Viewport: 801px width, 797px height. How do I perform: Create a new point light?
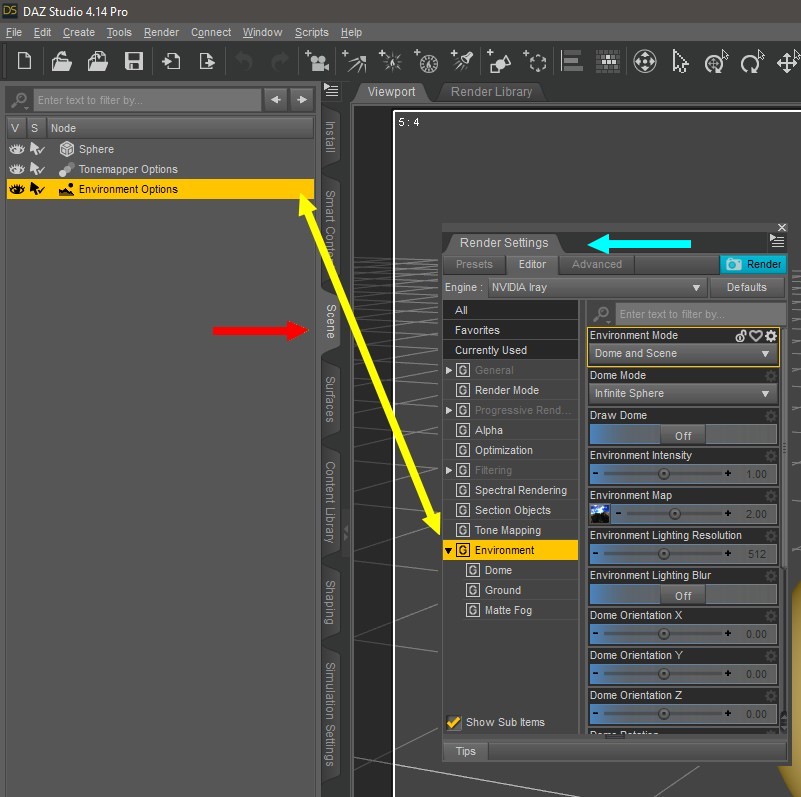click(x=390, y=62)
